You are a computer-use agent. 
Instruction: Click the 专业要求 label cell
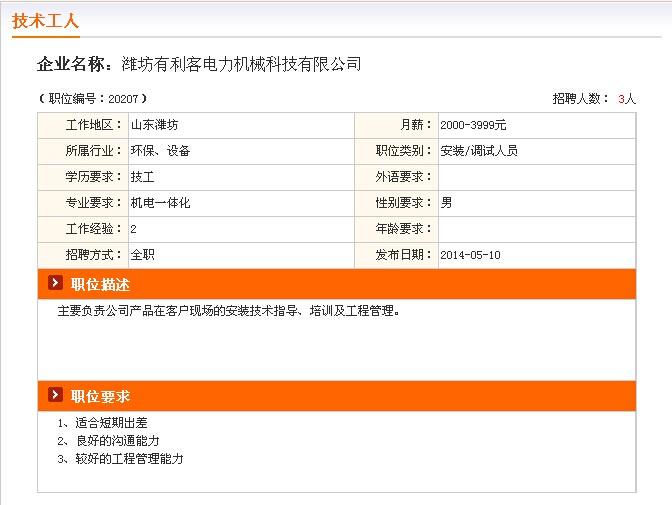[83, 203]
